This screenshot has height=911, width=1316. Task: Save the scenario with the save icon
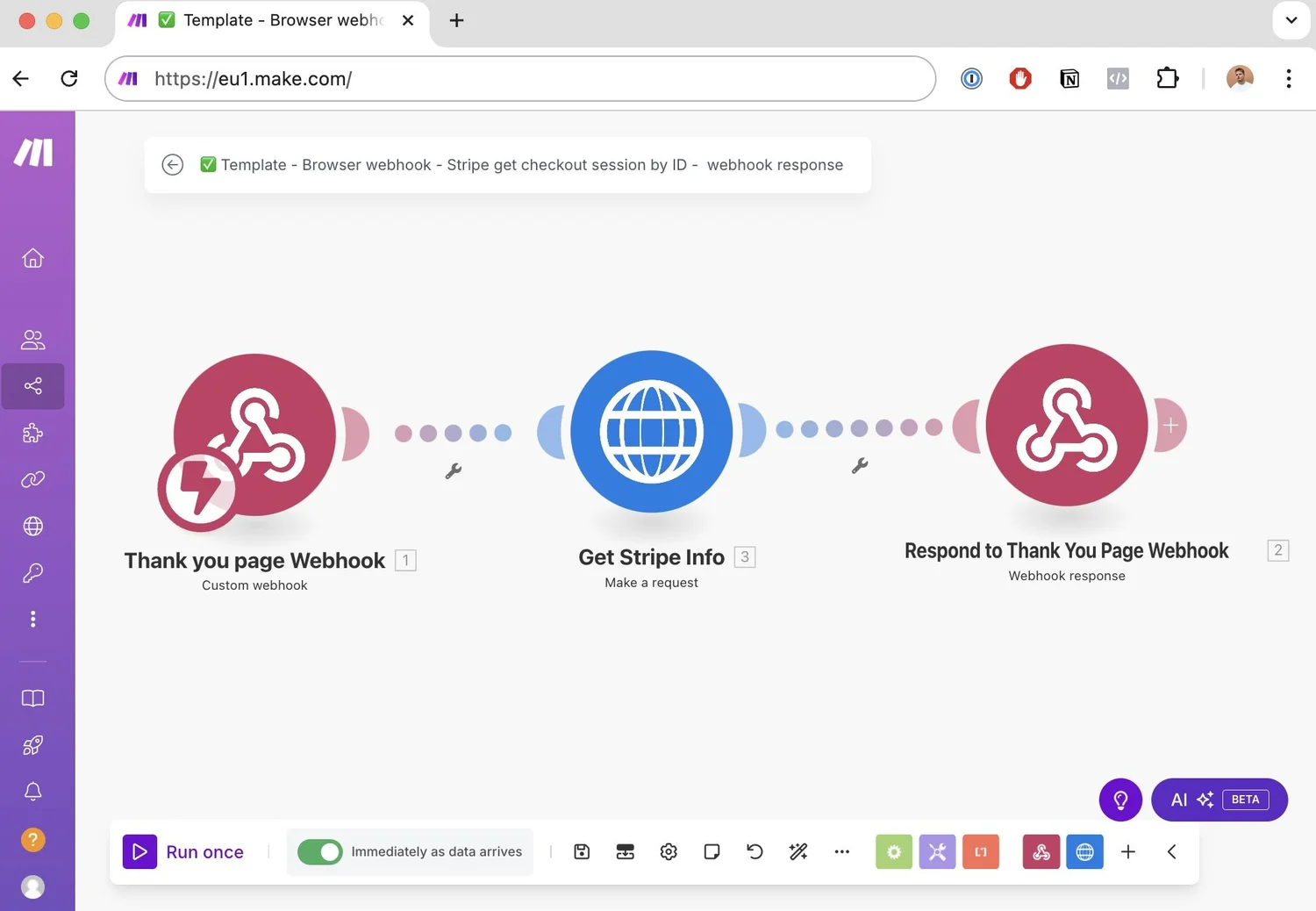(581, 851)
